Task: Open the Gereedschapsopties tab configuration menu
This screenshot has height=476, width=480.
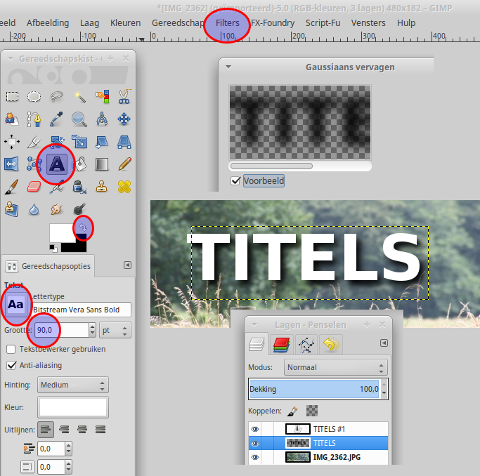Action: tap(127, 265)
